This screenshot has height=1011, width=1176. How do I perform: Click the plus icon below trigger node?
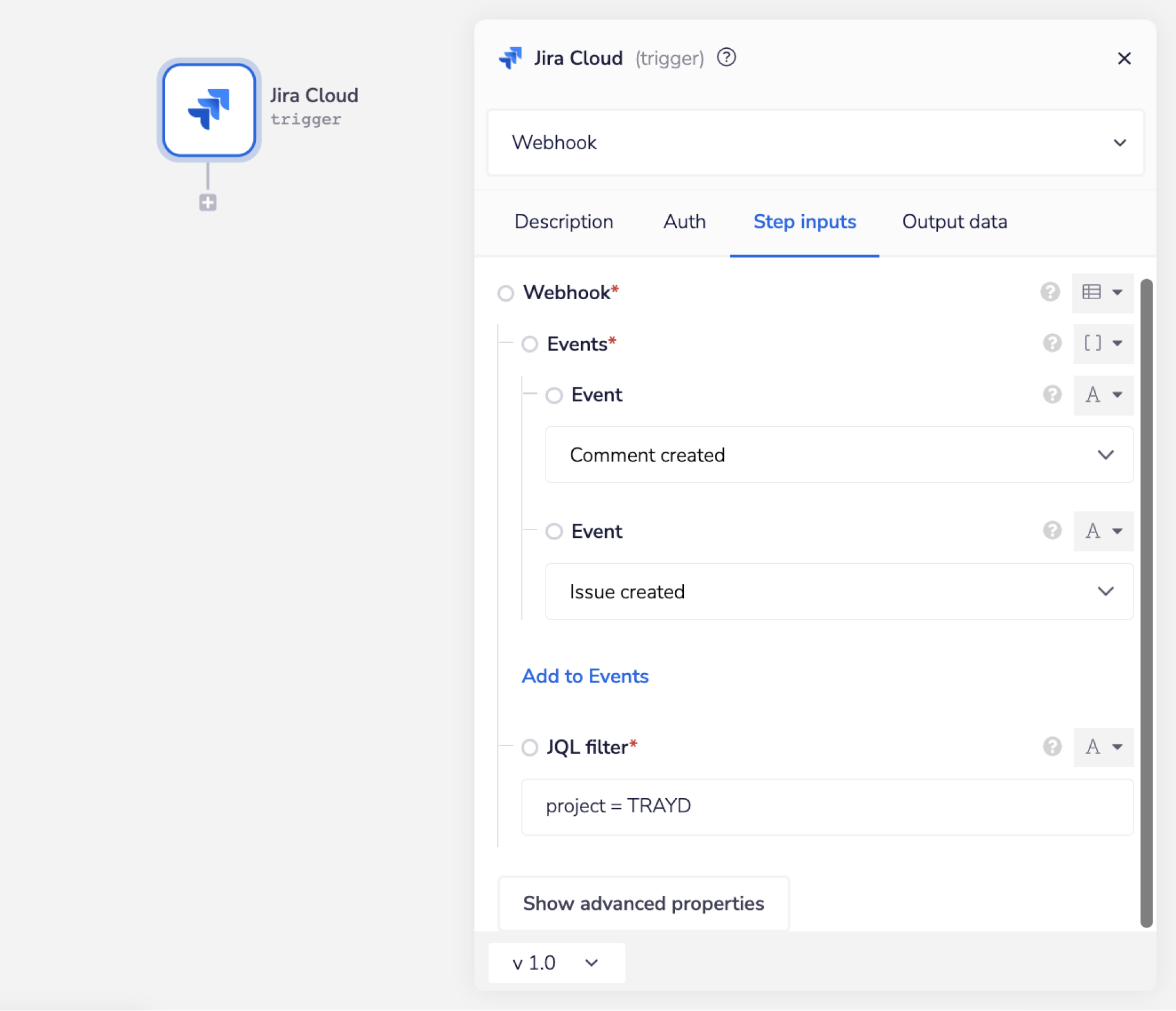pyautogui.click(x=208, y=203)
